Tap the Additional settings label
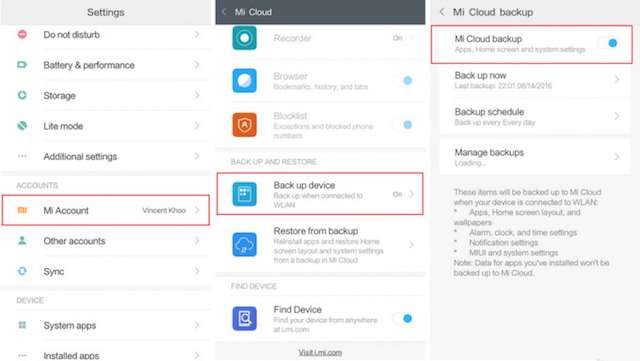 [x=80, y=156]
